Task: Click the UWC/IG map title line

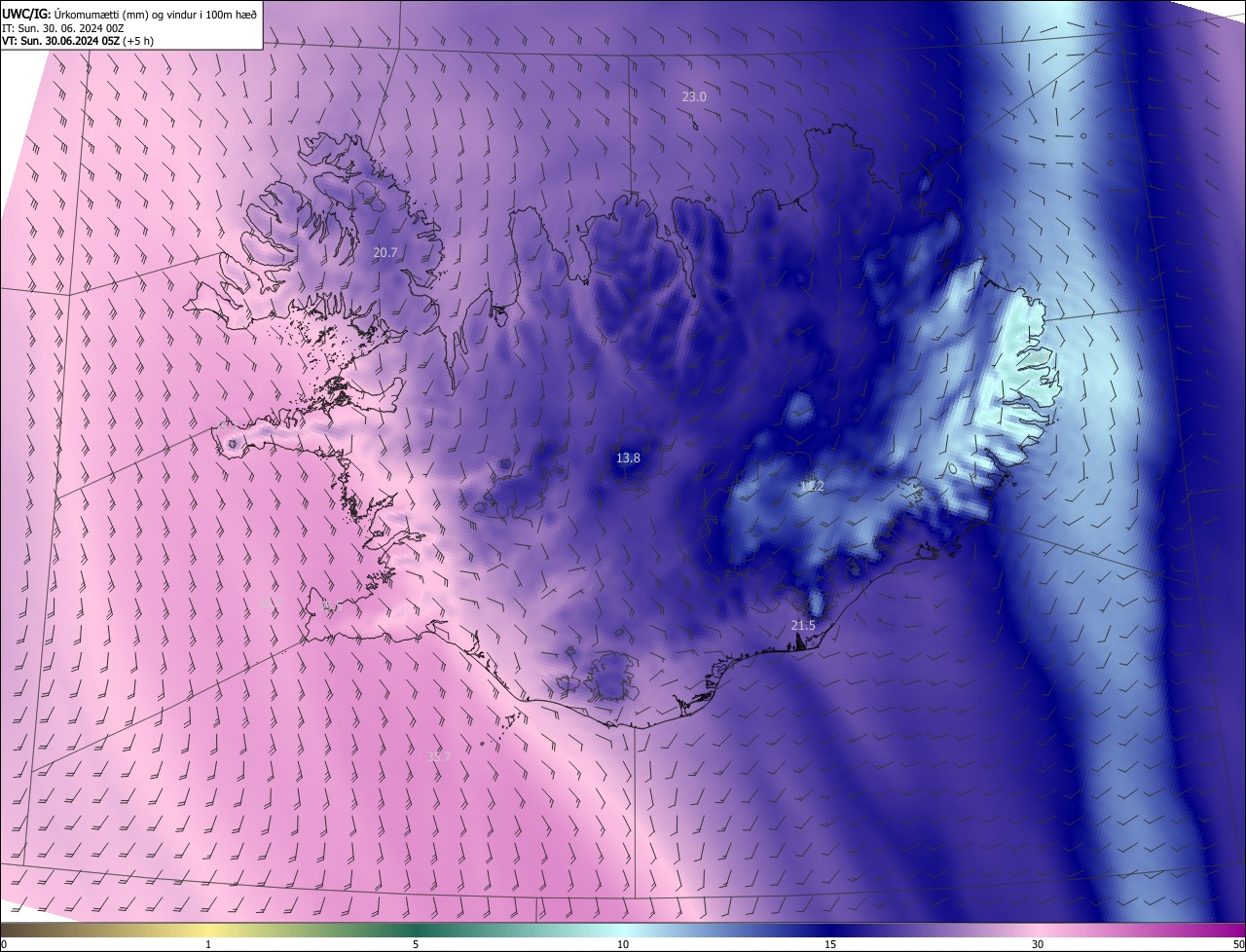Action: tap(128, 14)
